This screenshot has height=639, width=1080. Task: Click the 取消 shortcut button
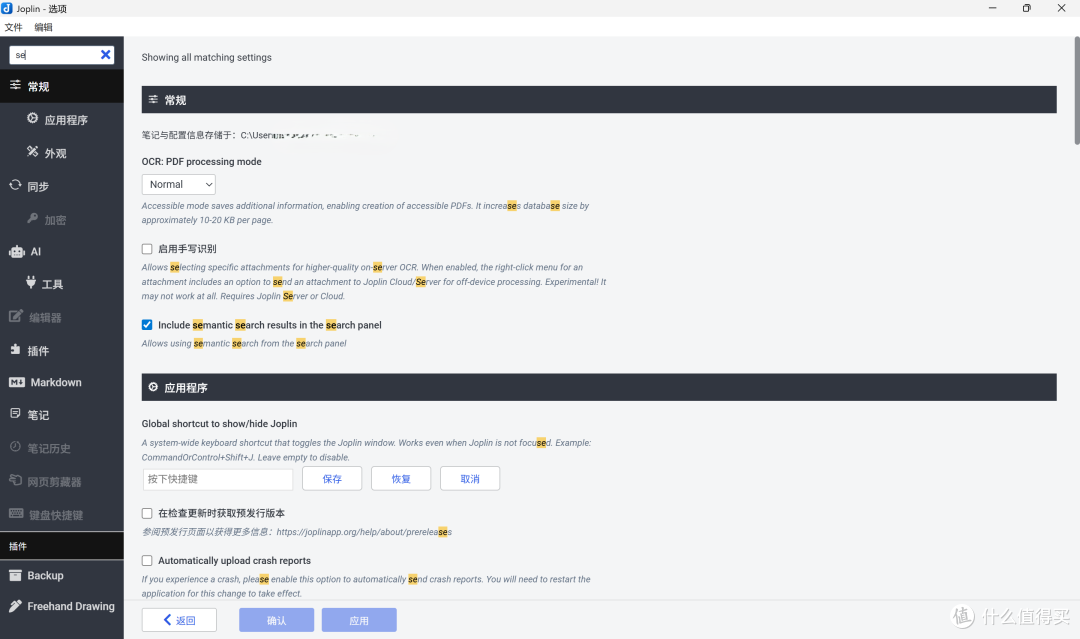[x=470, y=479]
